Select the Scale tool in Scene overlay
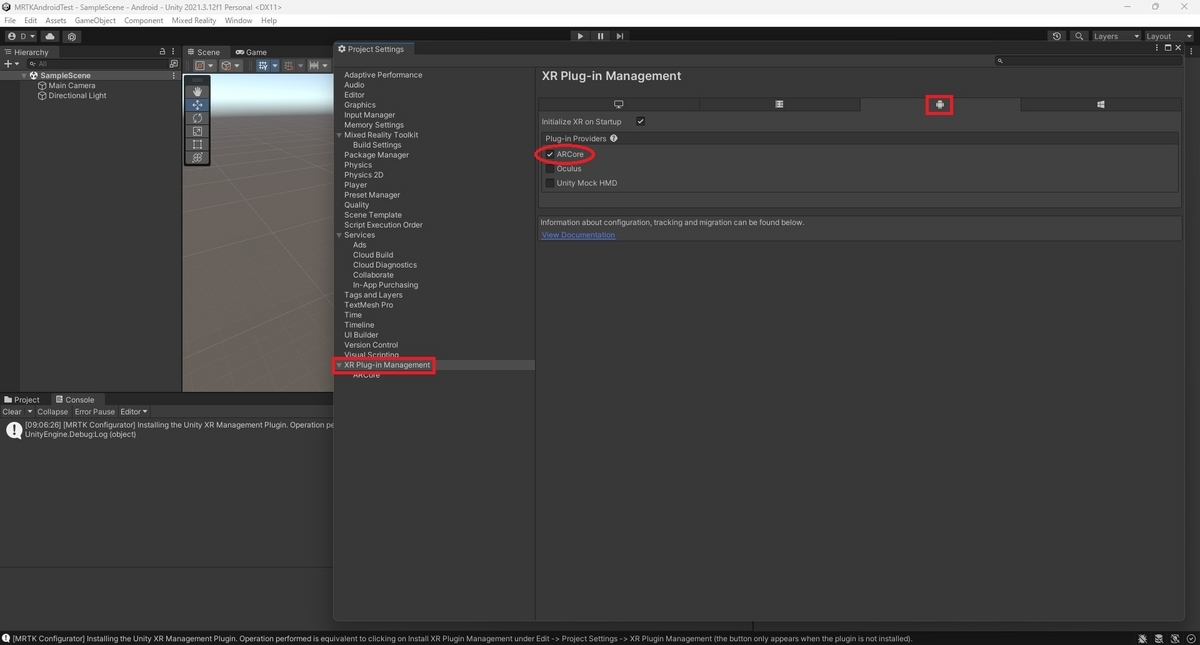 [x=197, y=131]
